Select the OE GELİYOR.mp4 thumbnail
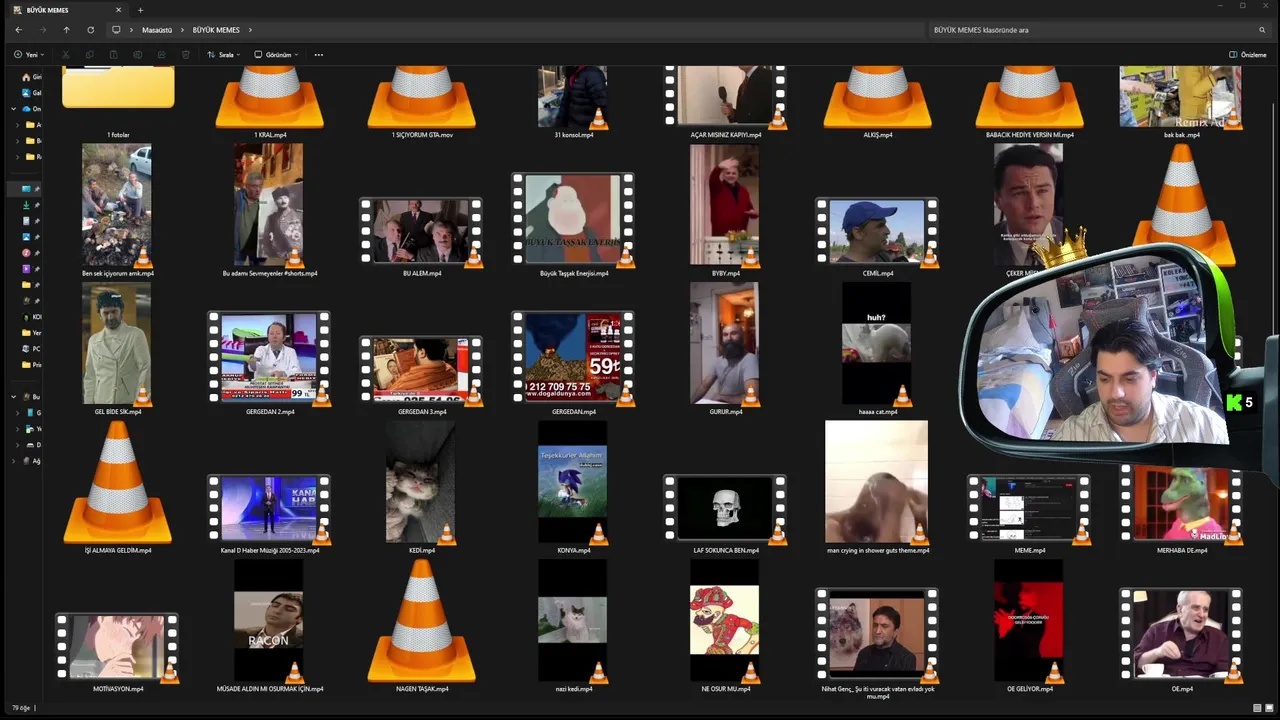Screen dimensions: 1280x720 [1029, 622]
